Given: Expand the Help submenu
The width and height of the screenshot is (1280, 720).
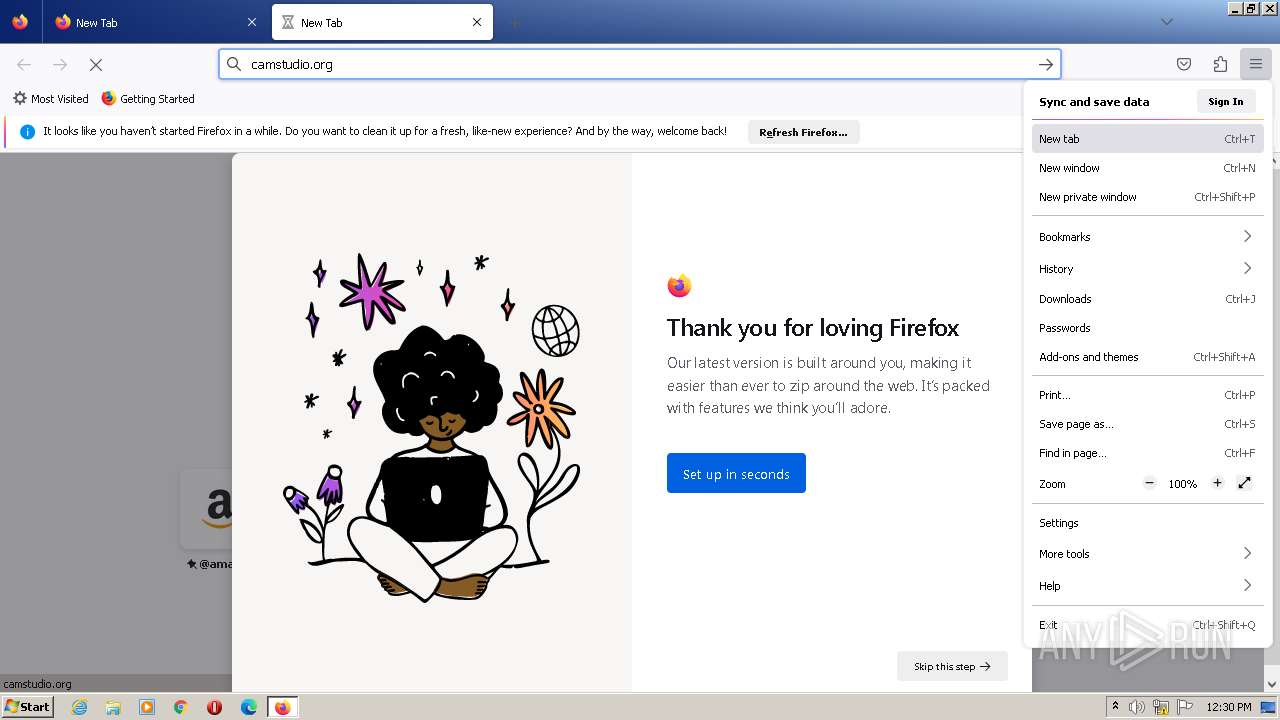Looking at the screenshot, I should click(x=1147, y=586).
